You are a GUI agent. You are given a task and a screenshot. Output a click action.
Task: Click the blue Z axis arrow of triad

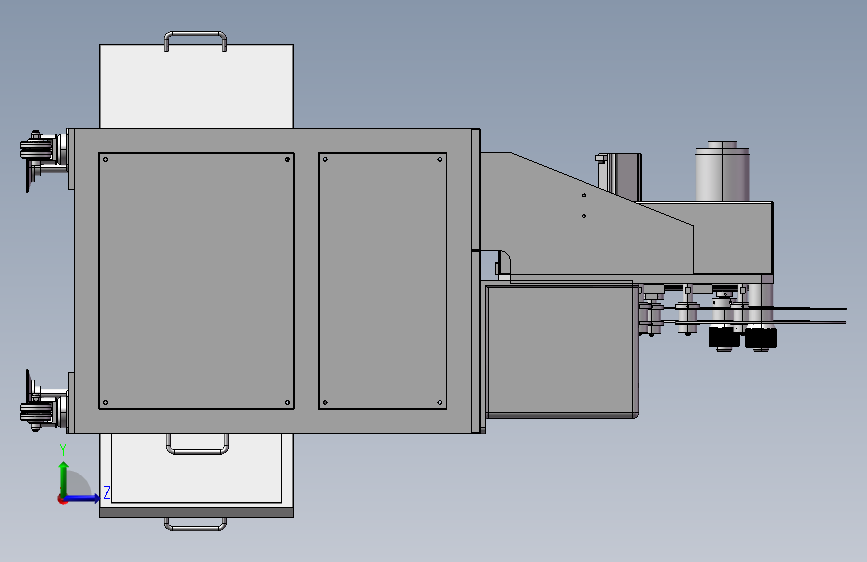point(83,498)
